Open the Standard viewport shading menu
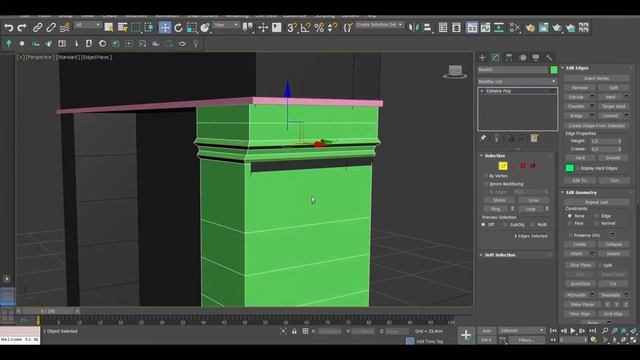 67,58
